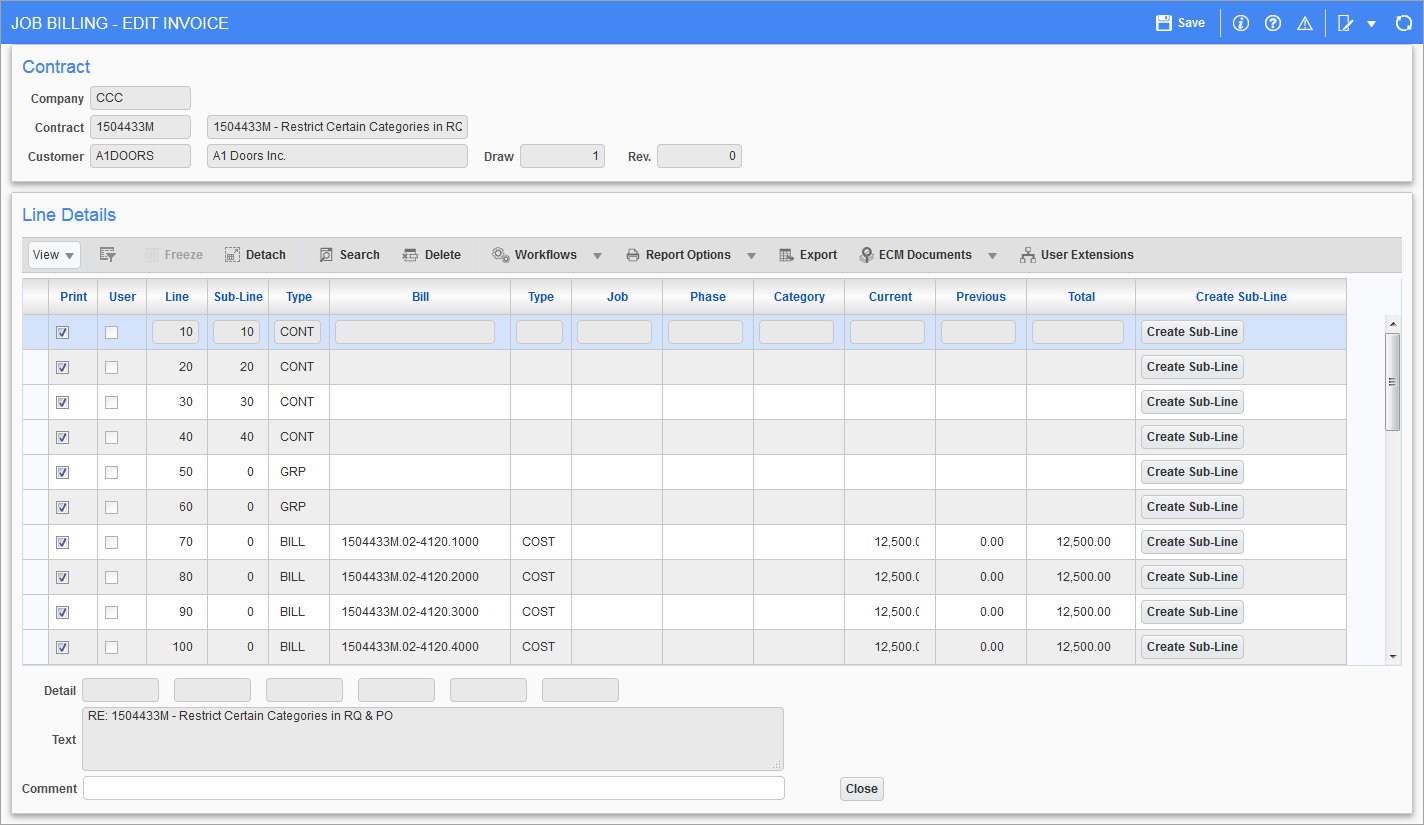This screenshot has height=825, width=1424.
Task: Toggle User checkbox for line 60
Action: pos(111,507)
